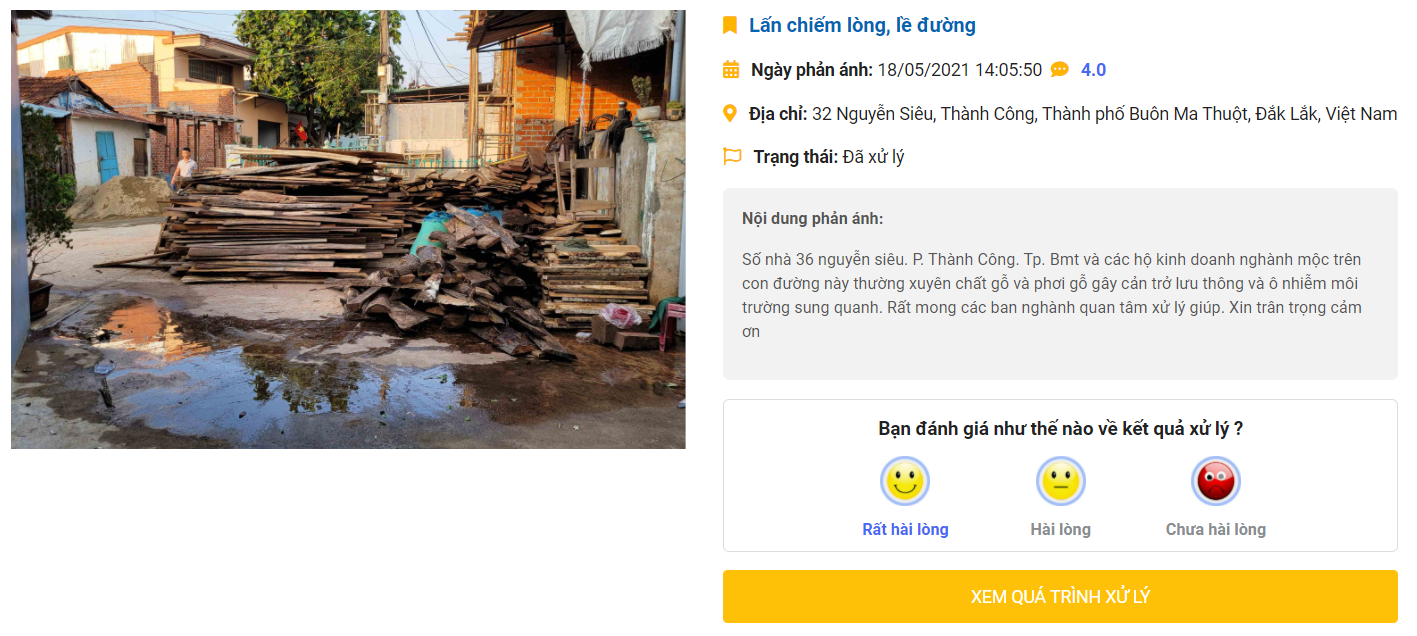The image size is (1417, 636).
Task: Click the flag icon next to status
Action: click(732, 157)
